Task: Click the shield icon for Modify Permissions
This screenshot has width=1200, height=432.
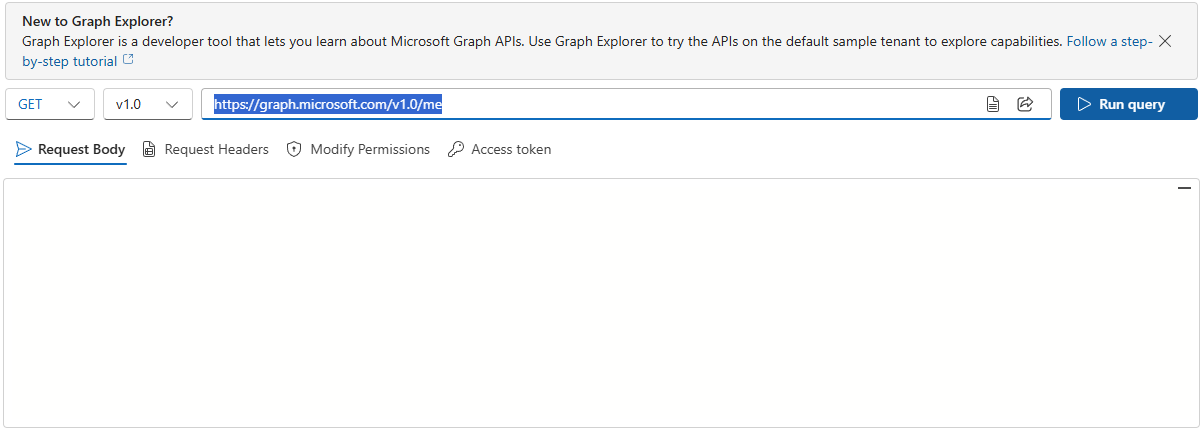Action: (294, 149)
